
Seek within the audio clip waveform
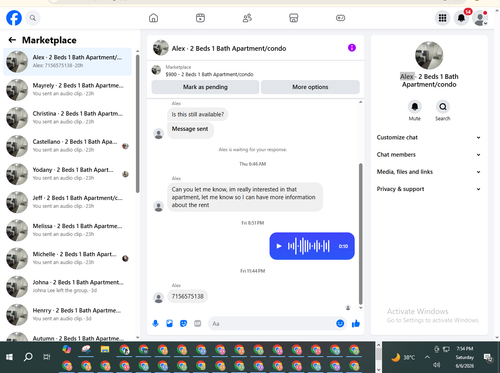(x=309, y=246)
